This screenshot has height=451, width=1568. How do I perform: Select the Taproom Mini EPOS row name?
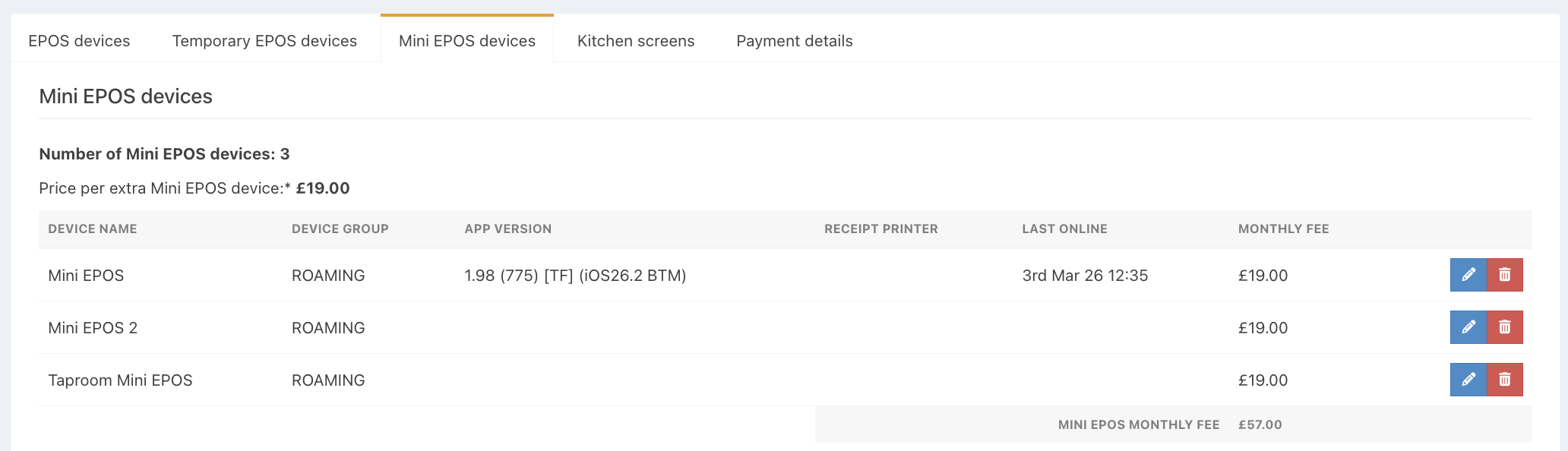[120, 380]
